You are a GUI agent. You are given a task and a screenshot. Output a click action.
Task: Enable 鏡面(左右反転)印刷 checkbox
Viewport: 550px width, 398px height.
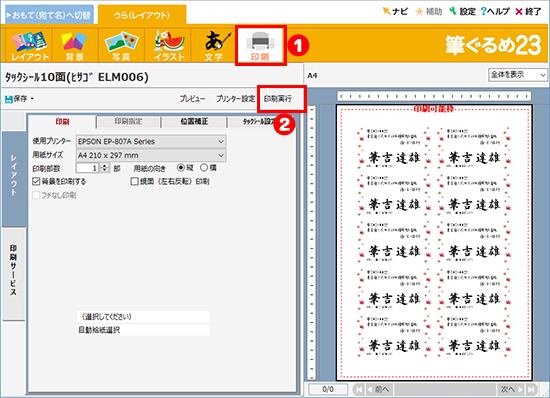[x=134, y=181]
